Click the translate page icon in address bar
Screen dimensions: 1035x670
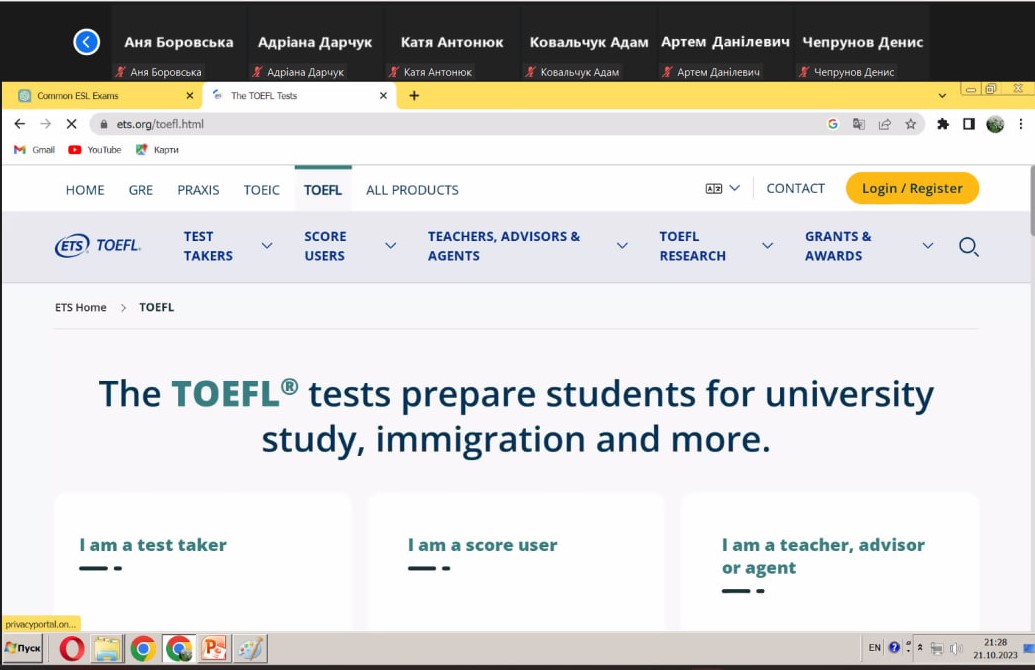click(x=858, y=124)
